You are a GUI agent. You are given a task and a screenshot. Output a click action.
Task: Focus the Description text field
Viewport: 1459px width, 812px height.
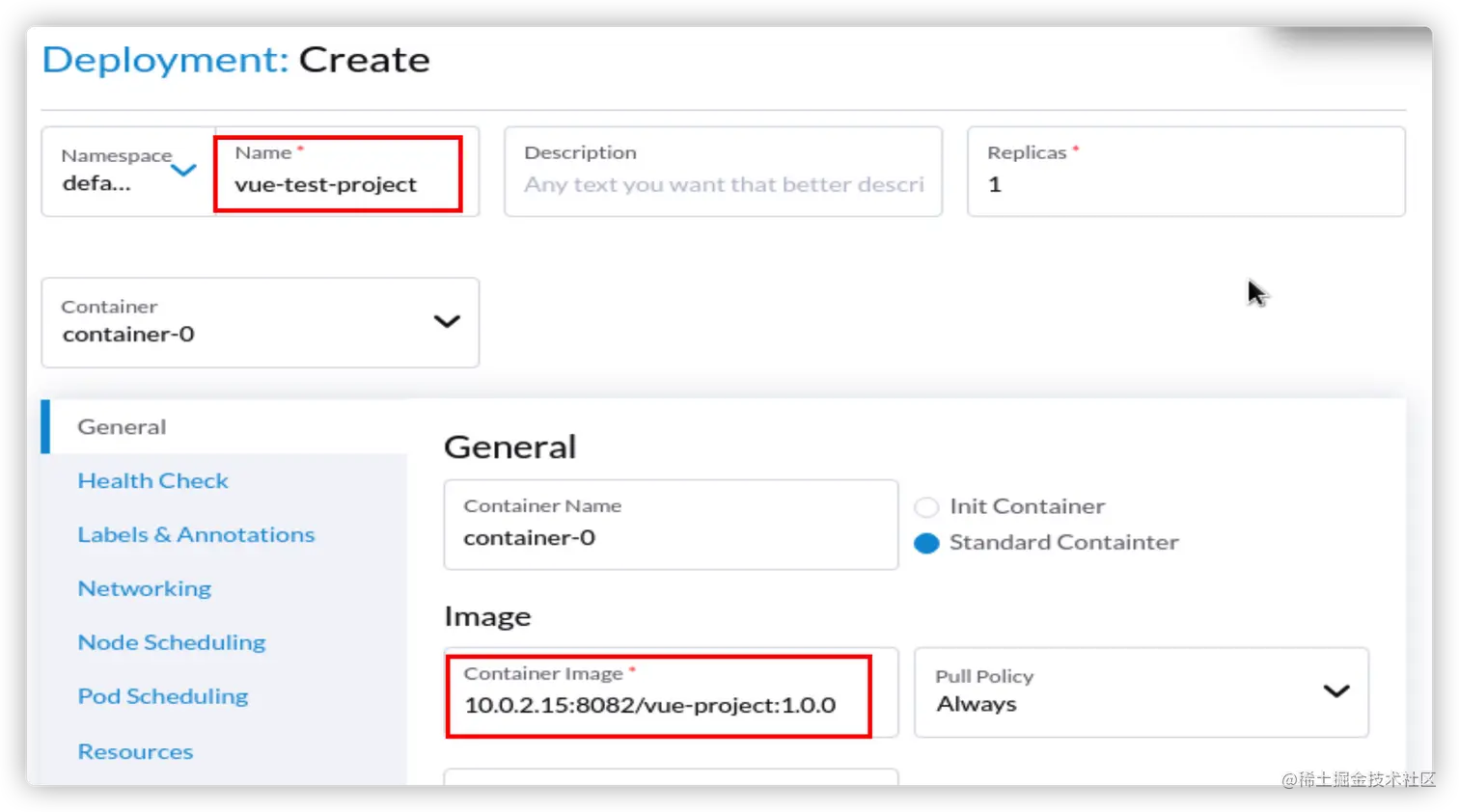[723, 185]
